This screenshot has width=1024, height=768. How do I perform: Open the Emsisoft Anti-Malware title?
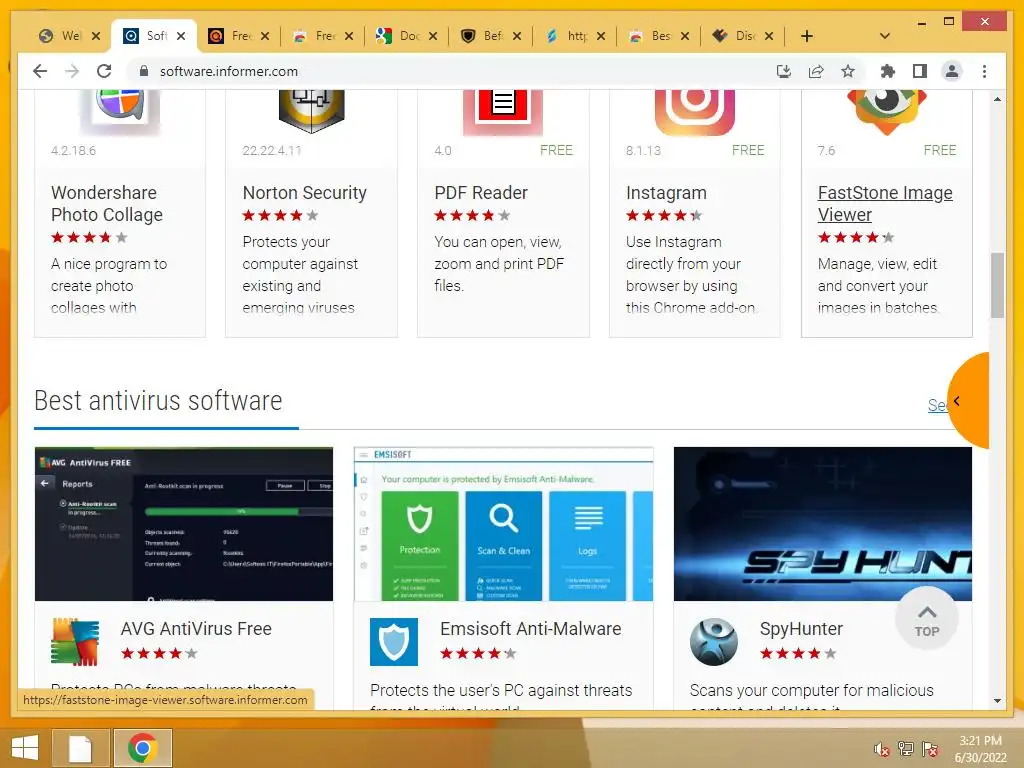[530, 629]
